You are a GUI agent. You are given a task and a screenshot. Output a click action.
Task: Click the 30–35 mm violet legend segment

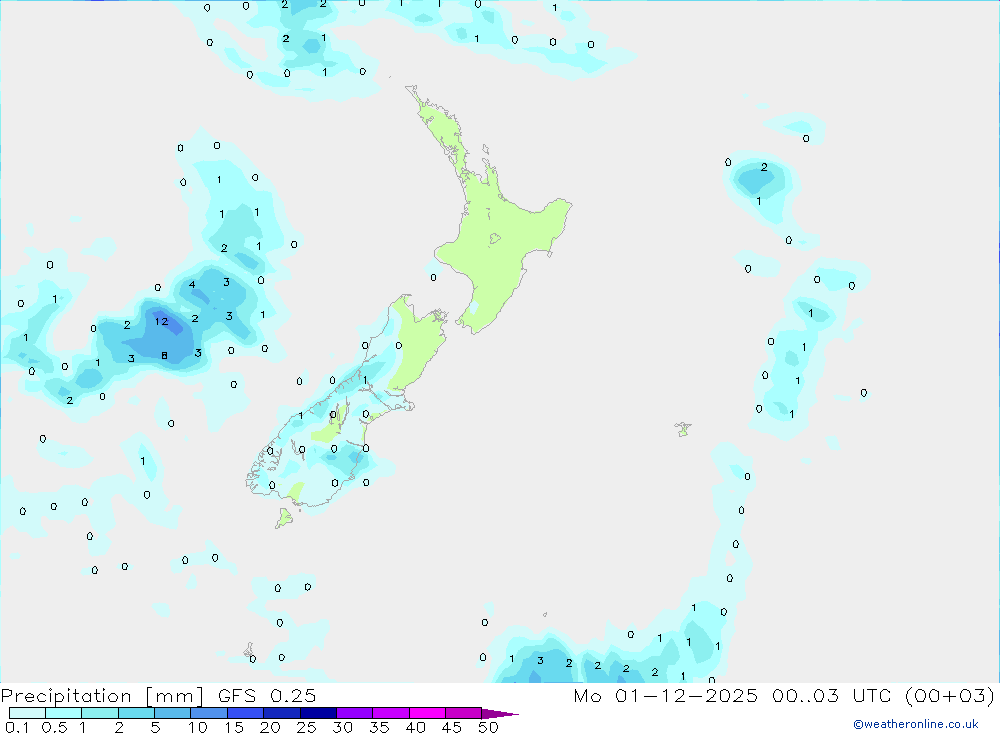click(x=354, y=713)
